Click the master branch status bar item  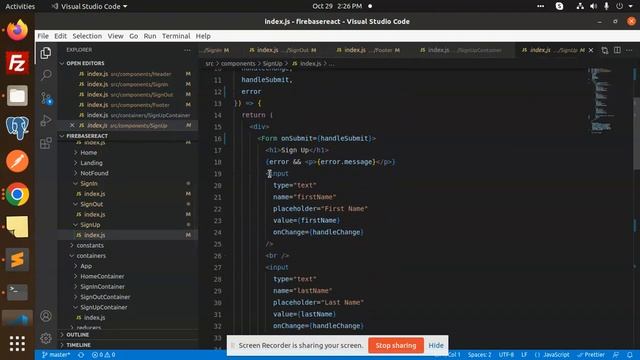click(56, 355)
